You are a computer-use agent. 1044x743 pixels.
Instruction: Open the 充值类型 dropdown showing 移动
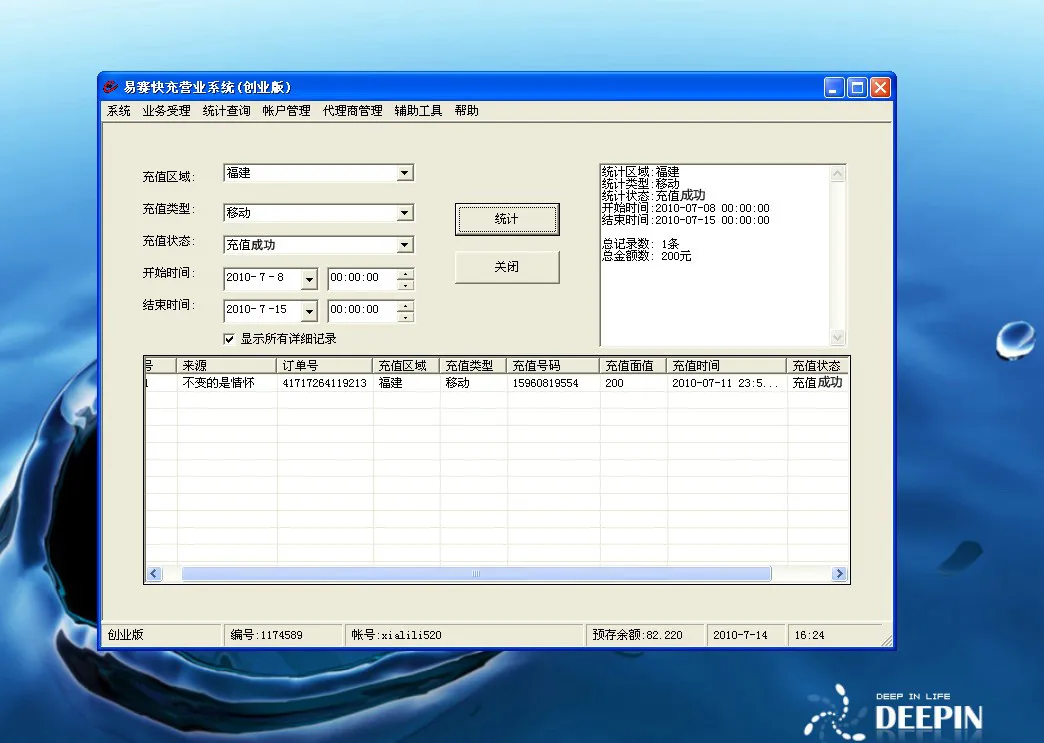pos(404,213)
